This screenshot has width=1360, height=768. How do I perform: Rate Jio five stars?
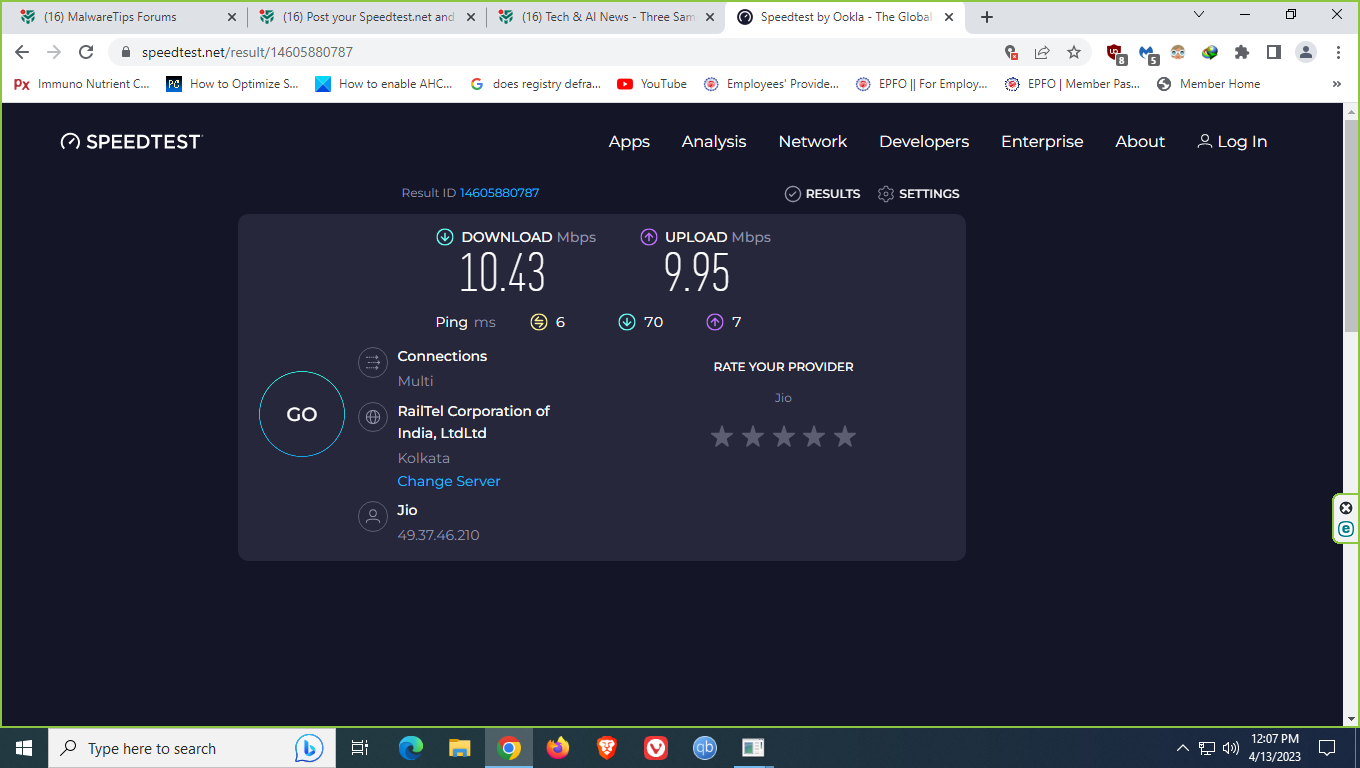click(845, 436)
